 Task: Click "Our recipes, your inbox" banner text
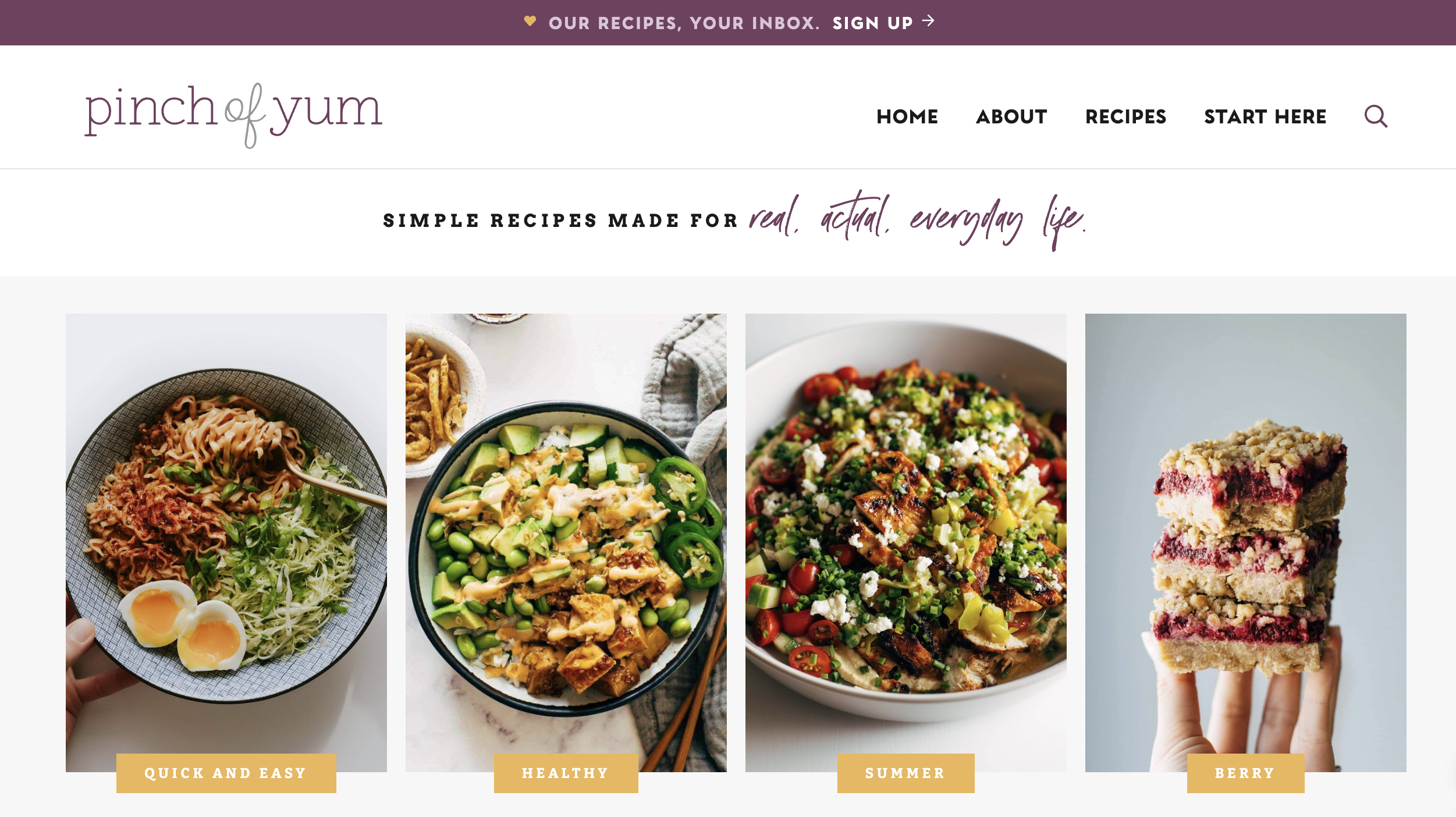(684, 23)
